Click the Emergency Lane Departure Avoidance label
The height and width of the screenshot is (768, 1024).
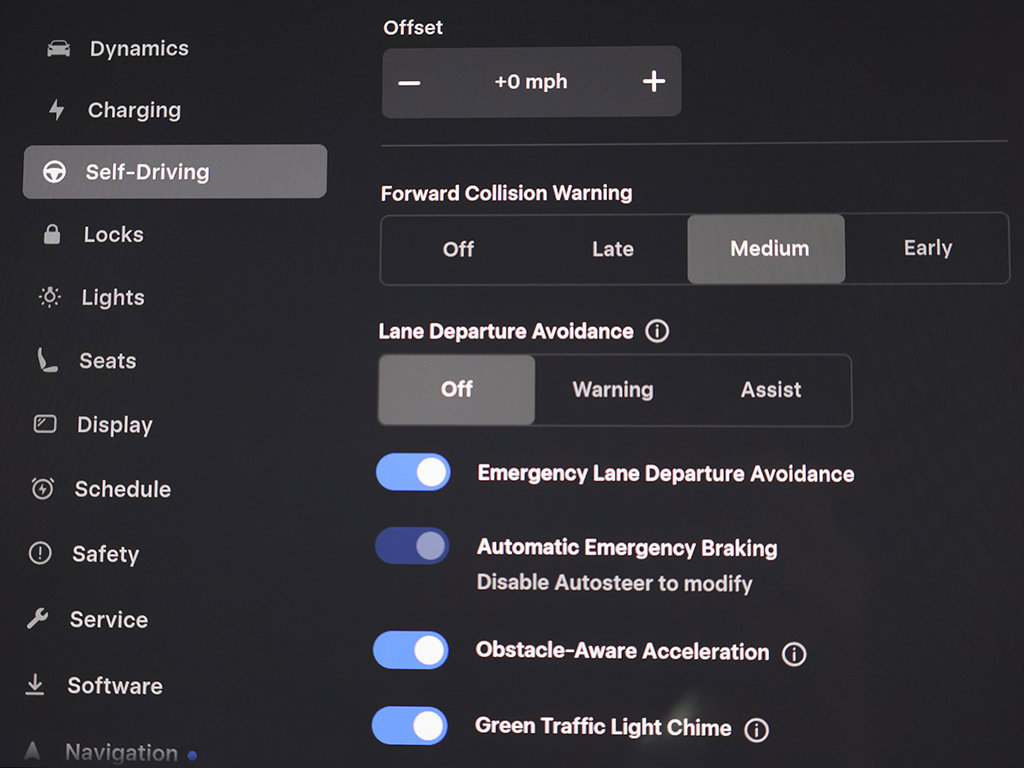(x=665, y=473)
